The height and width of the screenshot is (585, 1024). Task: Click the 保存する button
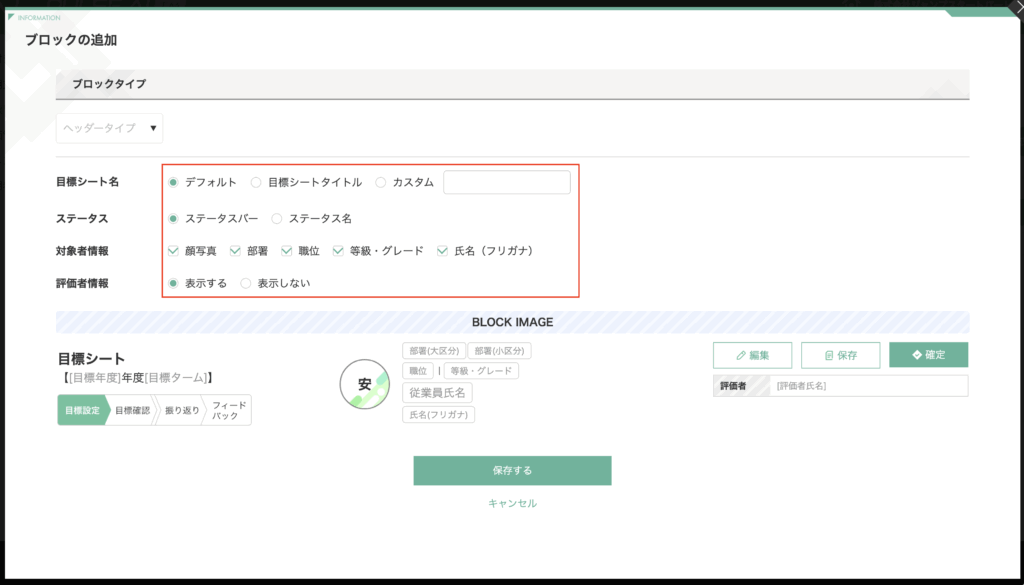[x=512, y=470]
